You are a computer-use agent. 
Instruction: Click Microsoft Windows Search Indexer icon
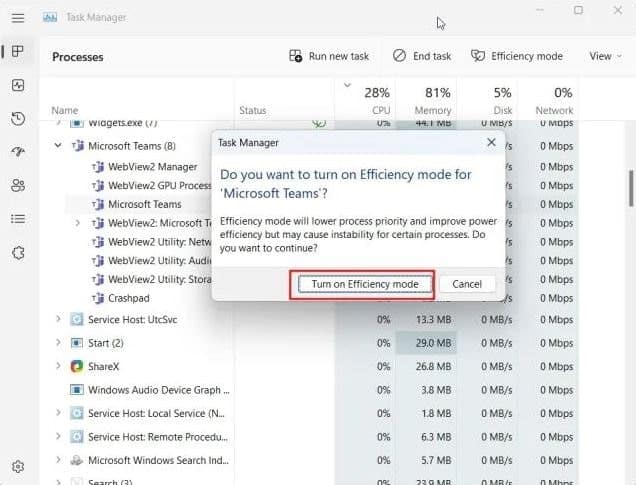click(77, 460)
